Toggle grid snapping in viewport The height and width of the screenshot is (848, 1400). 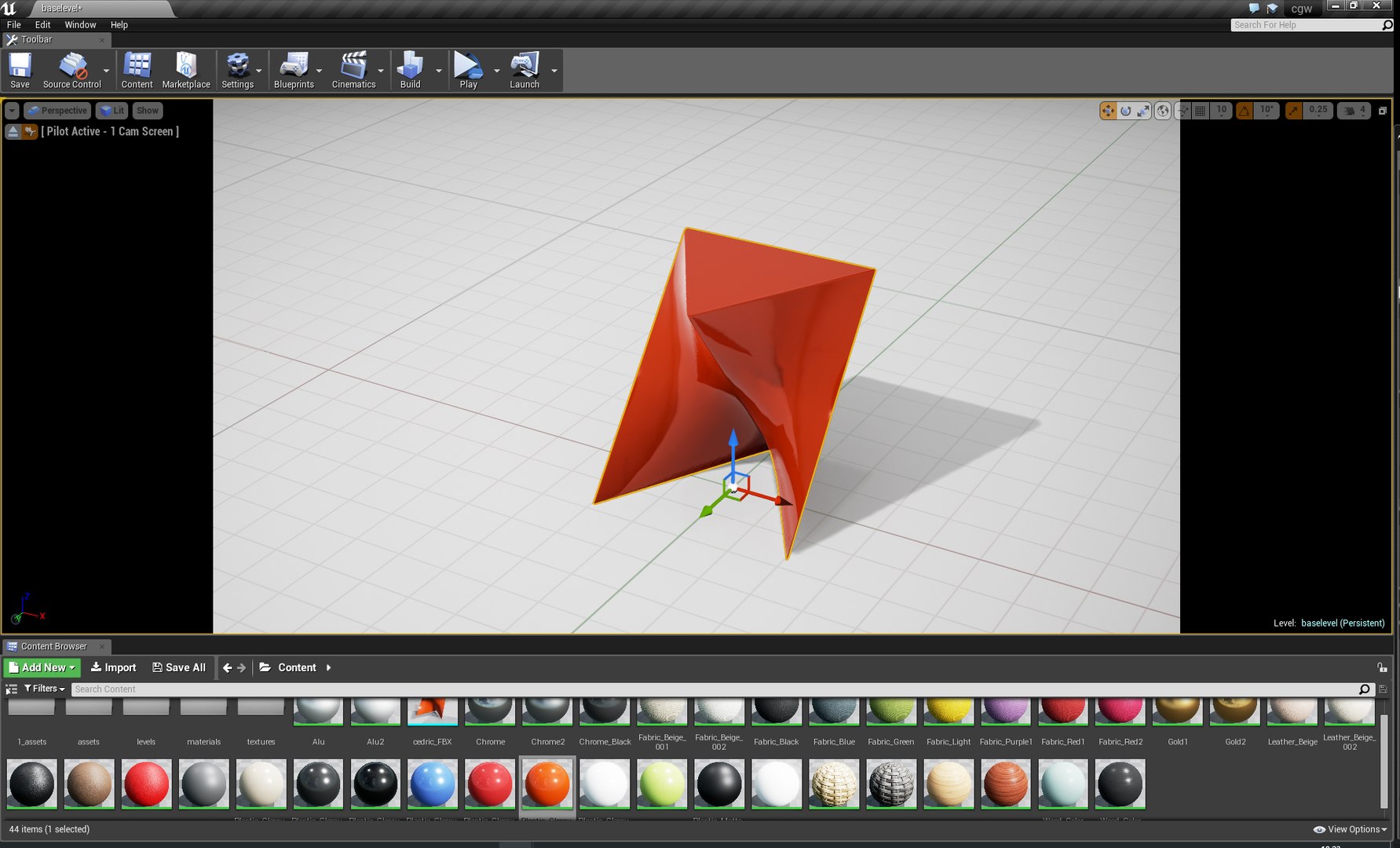tap(1200, 111)
